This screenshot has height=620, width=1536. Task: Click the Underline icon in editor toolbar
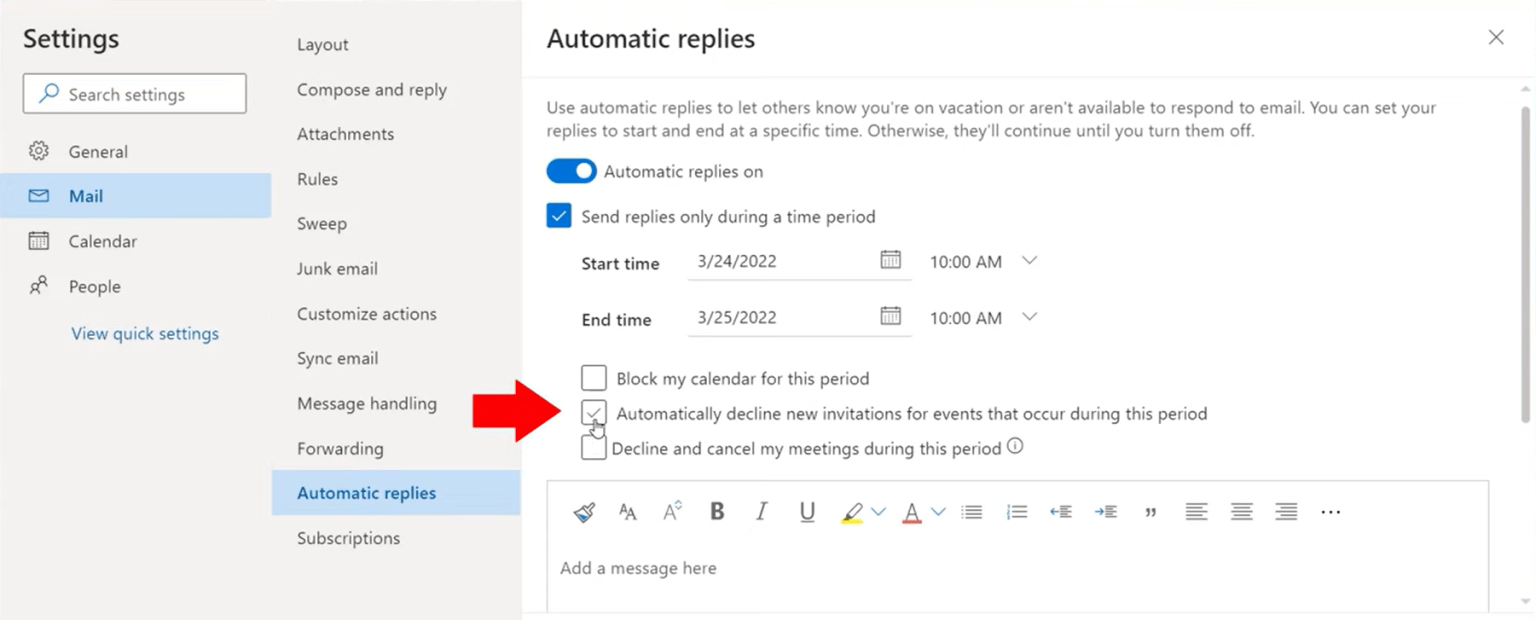click(x=806, y=511)
